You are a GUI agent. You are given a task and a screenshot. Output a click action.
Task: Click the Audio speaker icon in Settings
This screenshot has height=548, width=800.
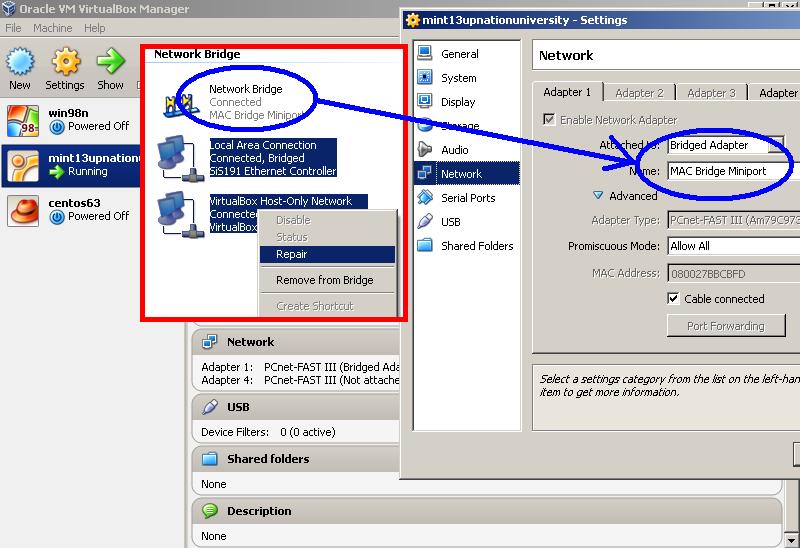[x=425, y=149]
